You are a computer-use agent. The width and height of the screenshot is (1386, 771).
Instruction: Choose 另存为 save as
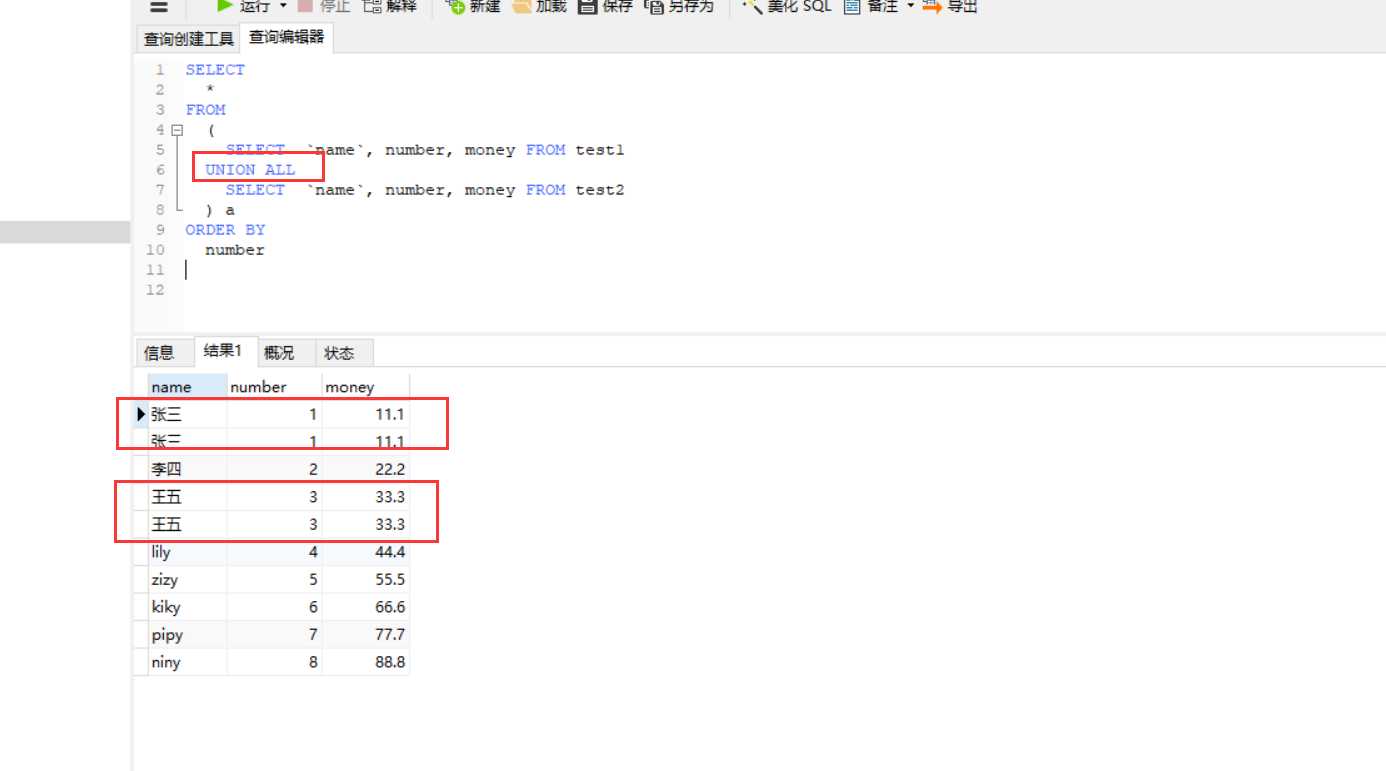680,6
